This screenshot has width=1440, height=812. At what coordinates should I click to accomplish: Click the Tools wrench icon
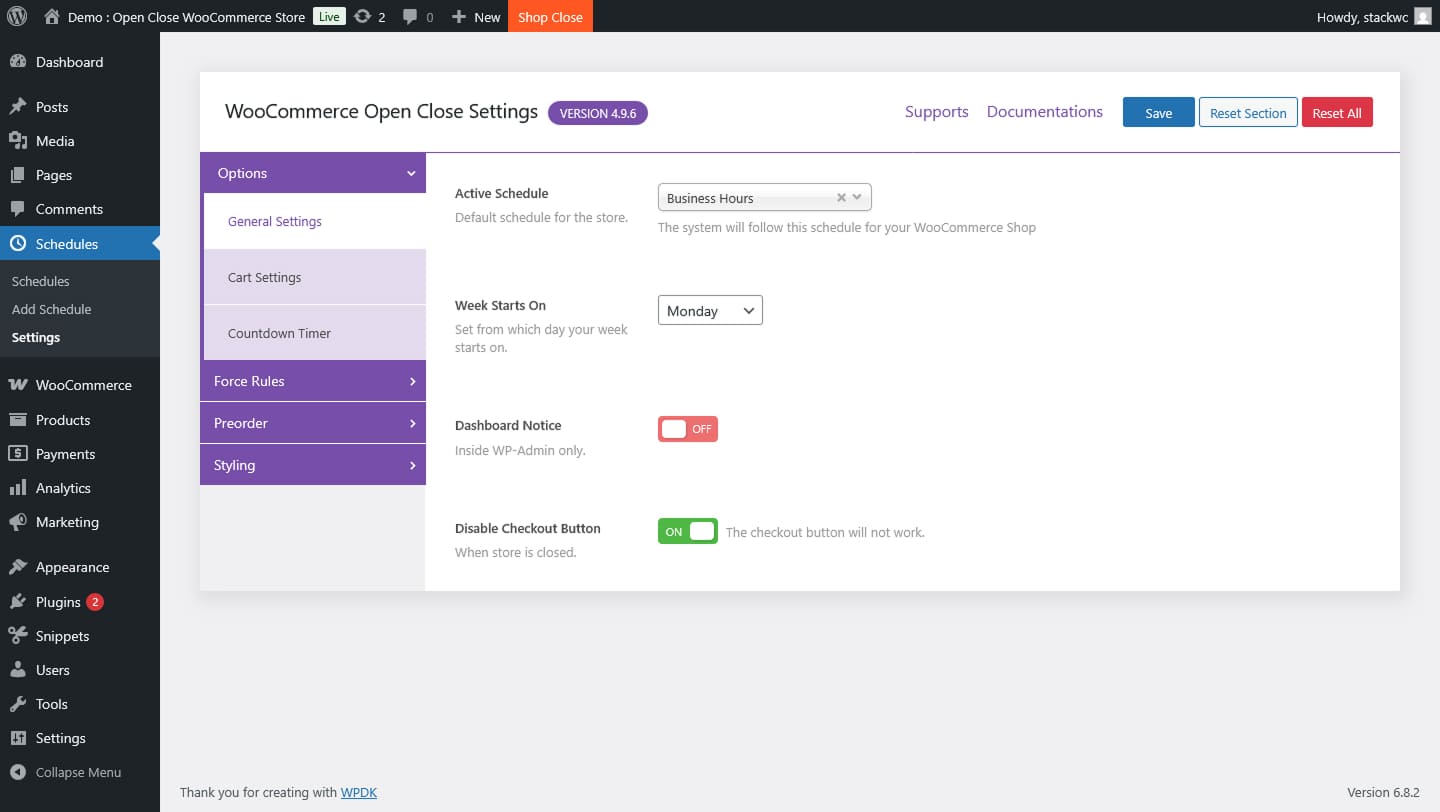(x=17, y=704)
